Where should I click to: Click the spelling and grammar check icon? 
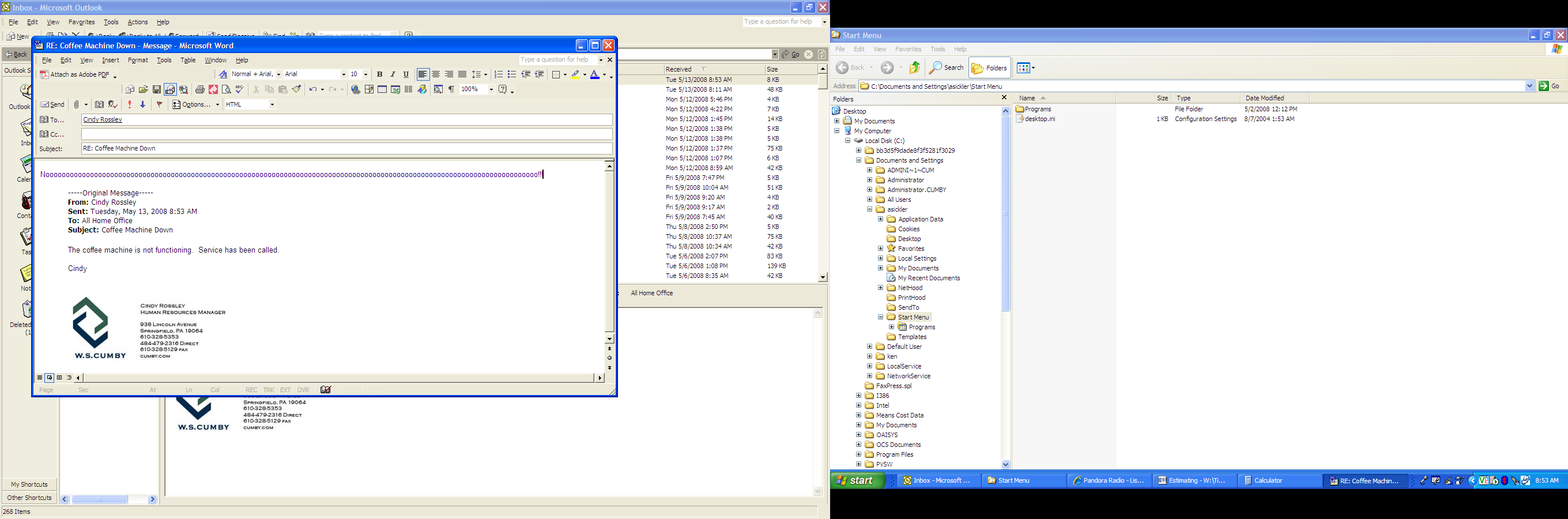(x=240, y=89)
